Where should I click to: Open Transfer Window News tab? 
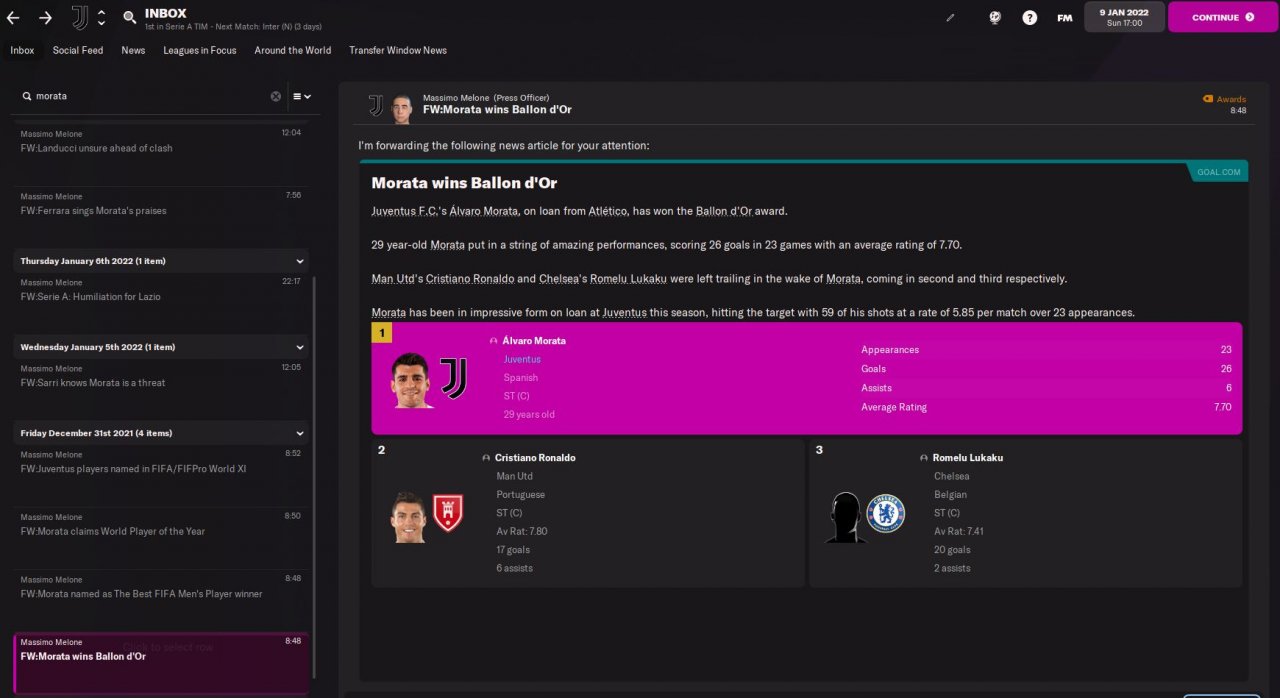tap(398, 50)
